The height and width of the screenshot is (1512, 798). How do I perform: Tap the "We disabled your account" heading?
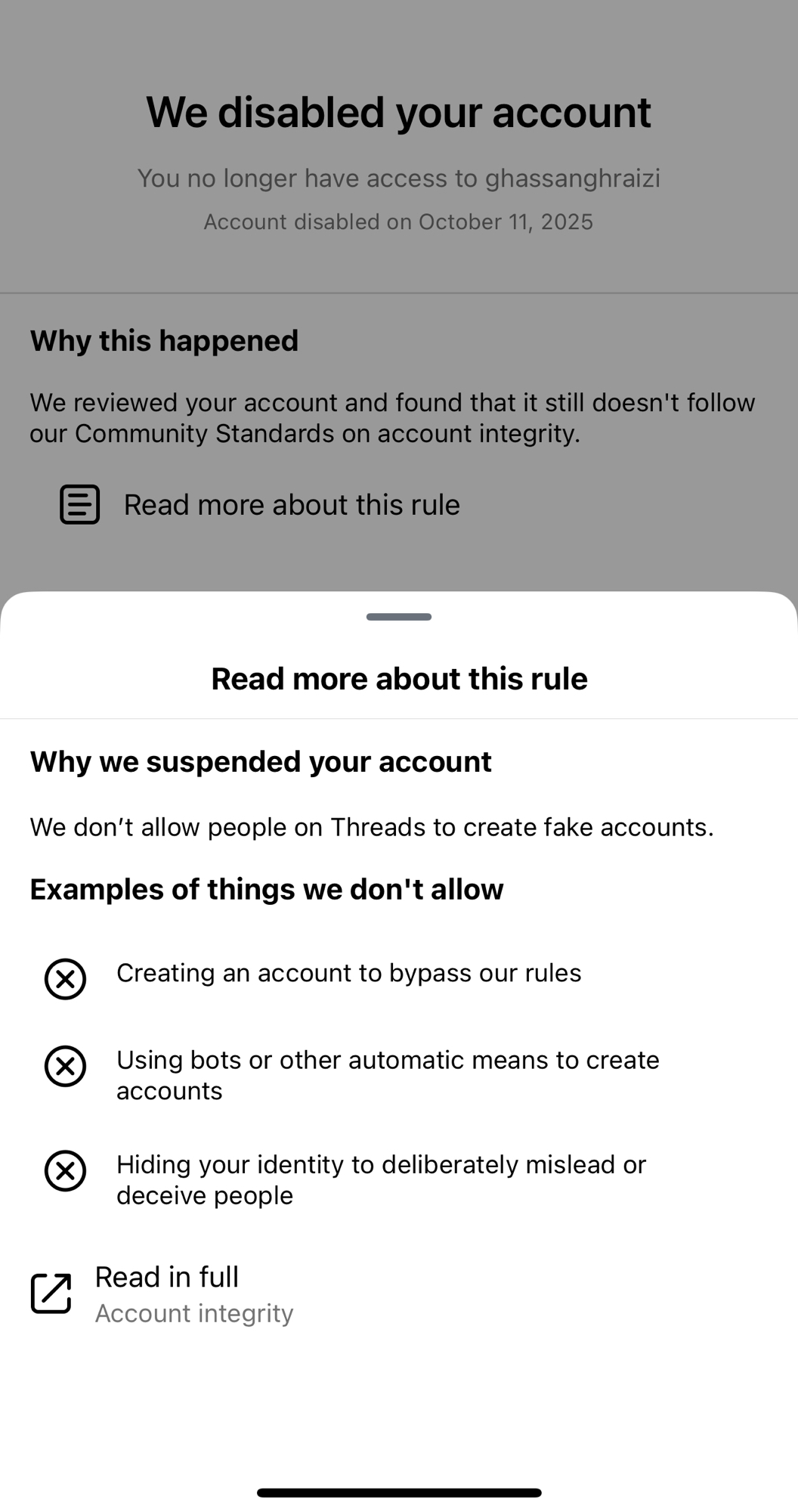pos(398,112)
